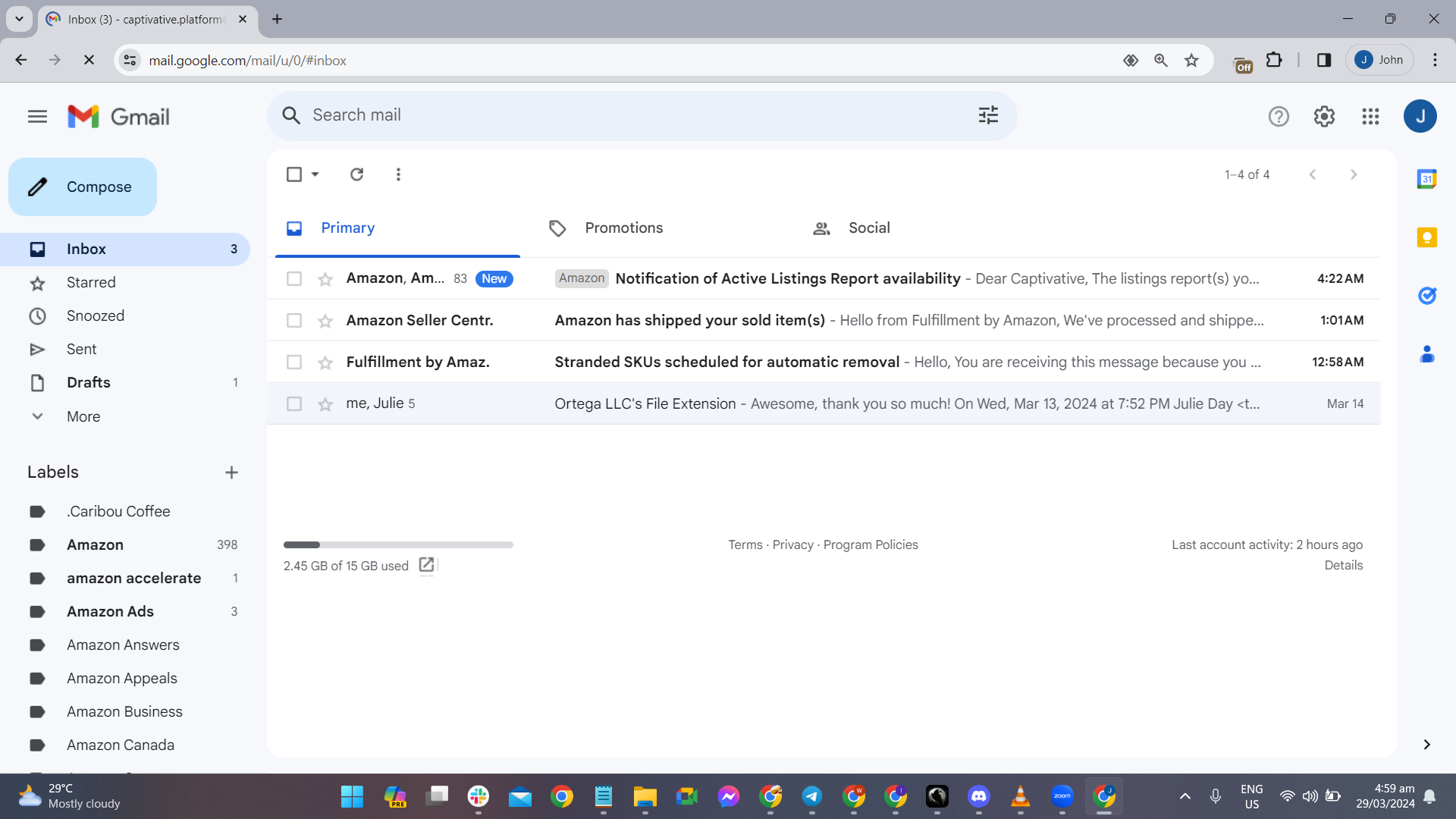Open Discord from the taskbar
Viewport: 1456px width, 819px height.
[x=979, y=796]
